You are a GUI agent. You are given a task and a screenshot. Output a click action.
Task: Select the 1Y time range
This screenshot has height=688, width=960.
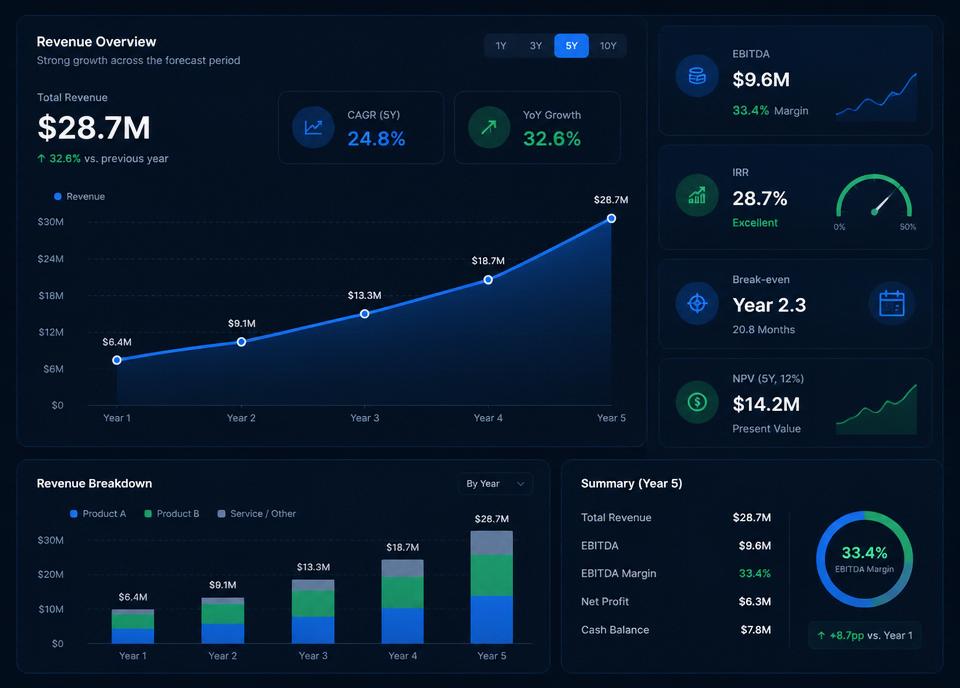click(501, 46)
